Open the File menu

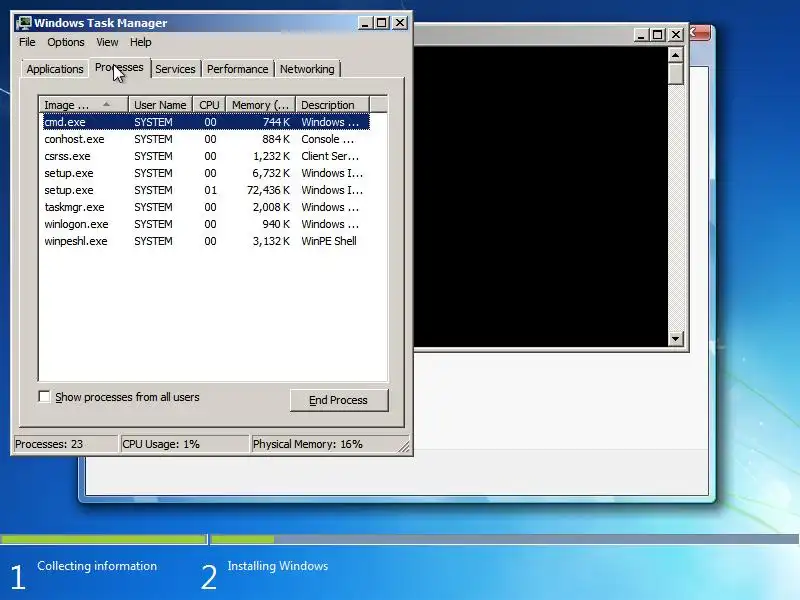(27, 42)
